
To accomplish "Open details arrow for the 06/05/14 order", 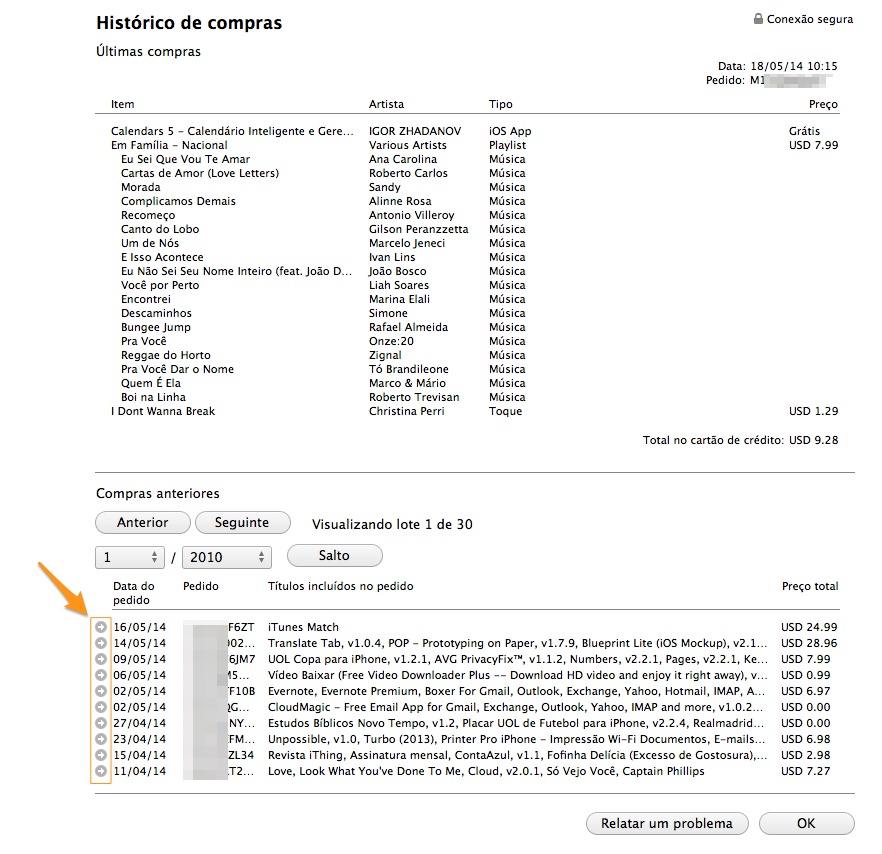I will 101,675.
